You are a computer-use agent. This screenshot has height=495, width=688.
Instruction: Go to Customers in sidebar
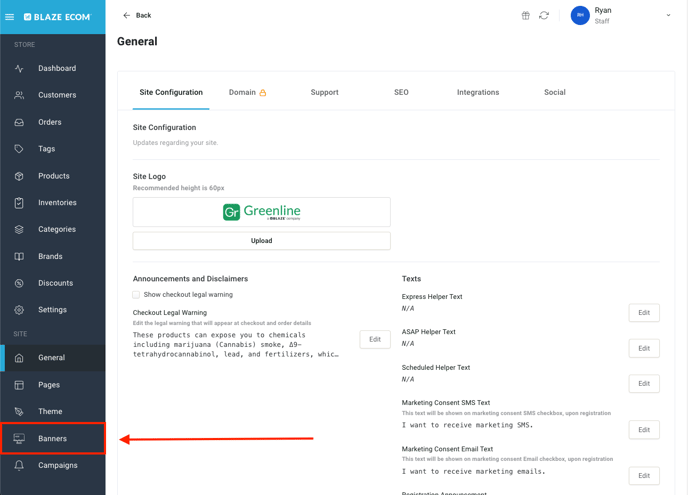[x=56, y=95]
